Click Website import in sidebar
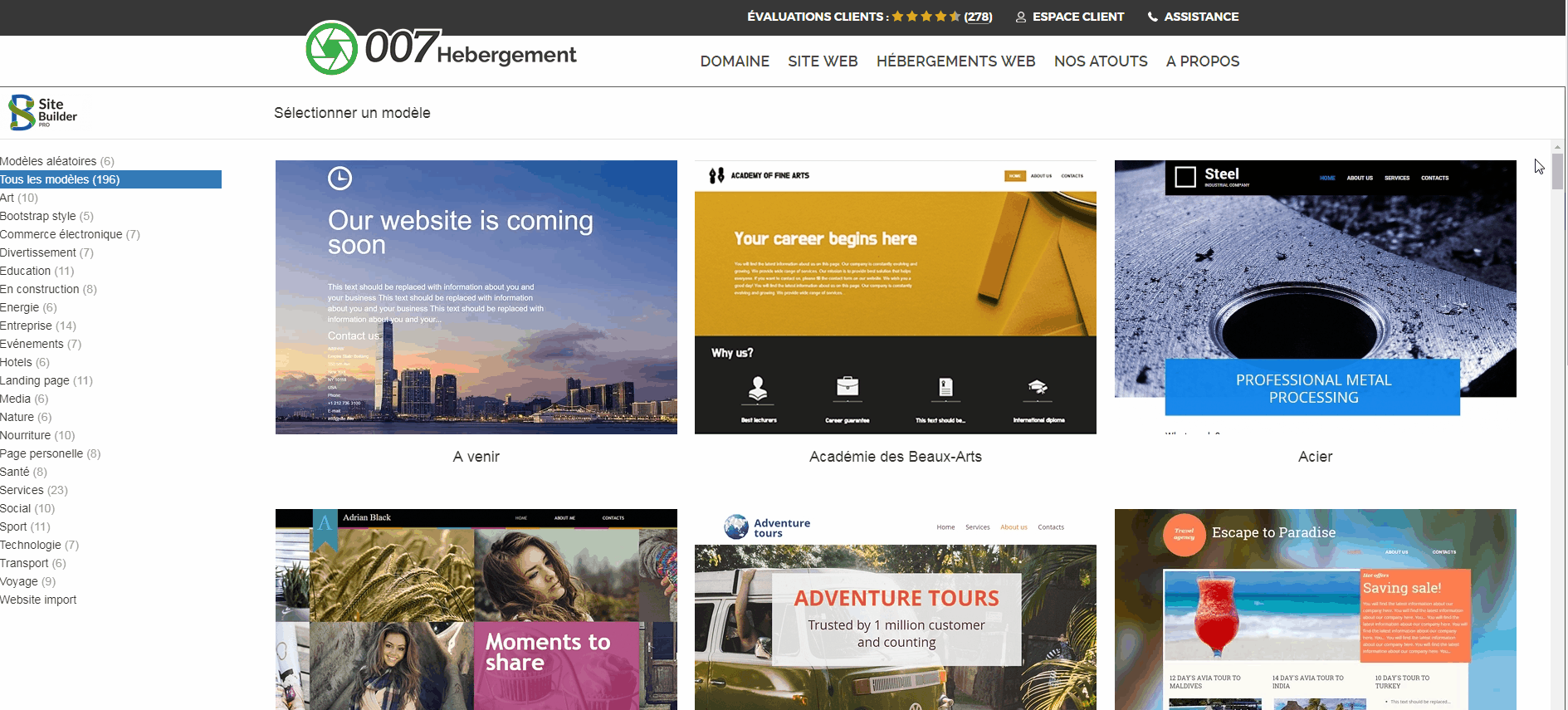Image resolution: width=1568 pixels, height=710 pixels. tap(38, 600)
